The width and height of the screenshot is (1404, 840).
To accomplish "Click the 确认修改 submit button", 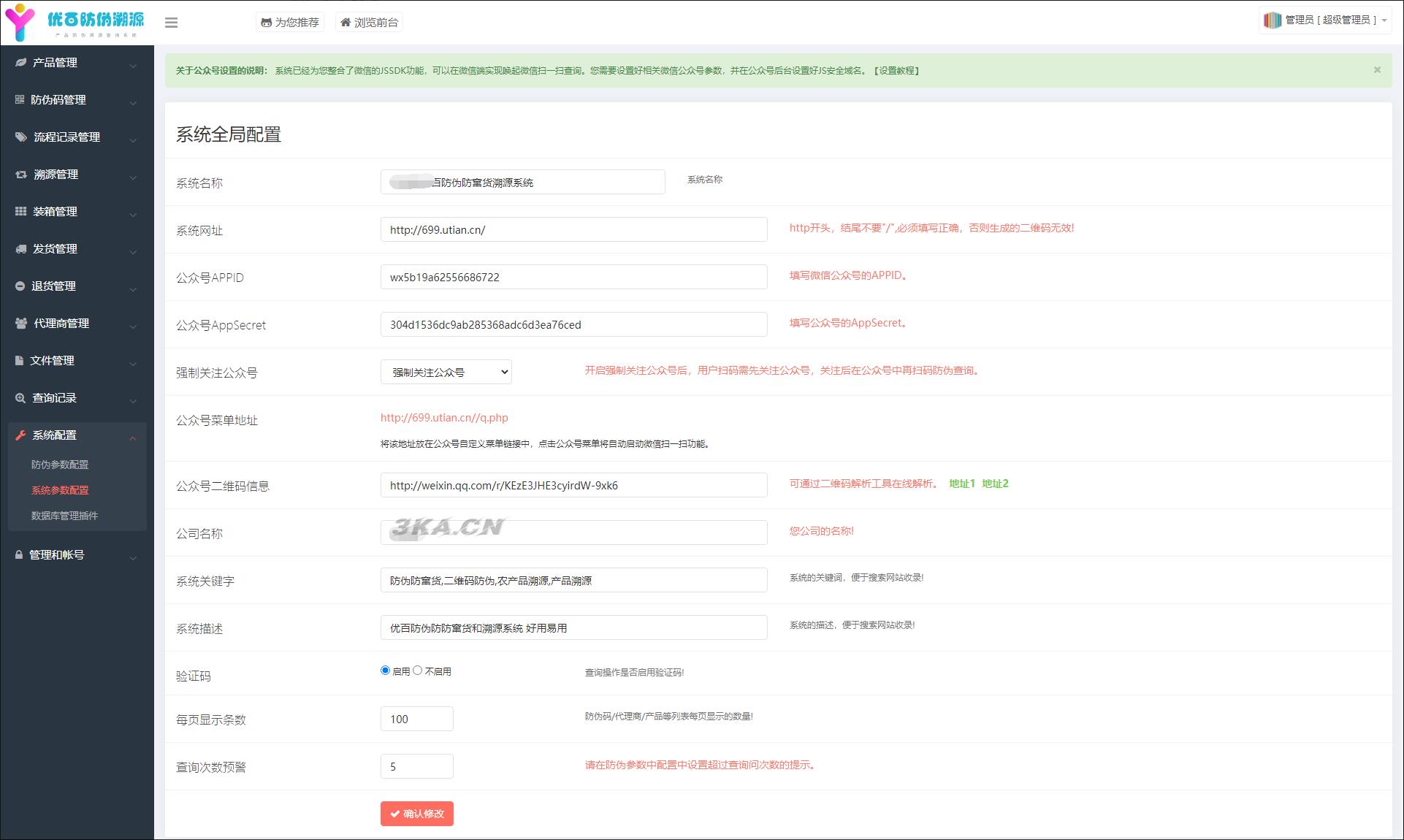I will click(416, 814).
